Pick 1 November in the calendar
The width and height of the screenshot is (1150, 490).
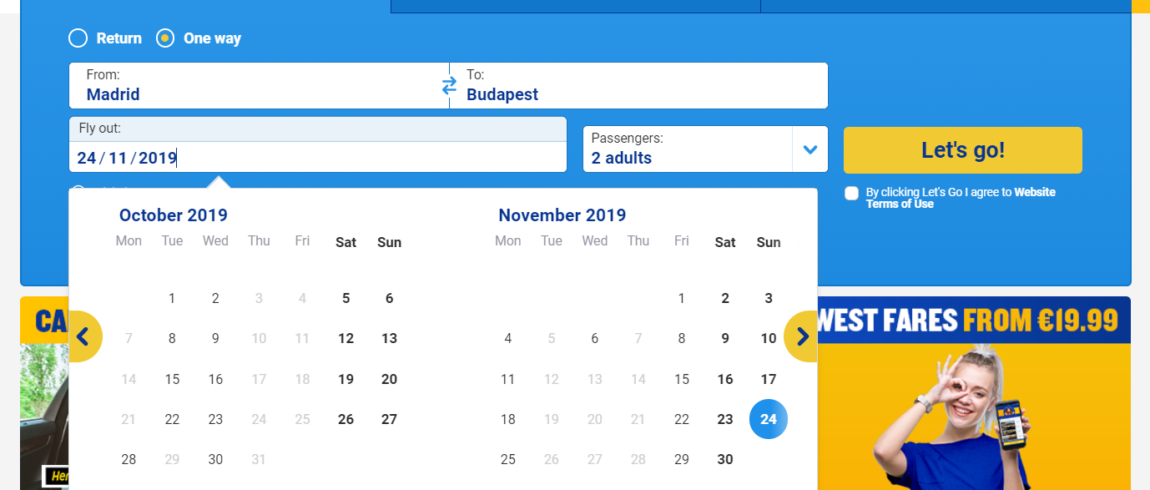pos(681,299)
